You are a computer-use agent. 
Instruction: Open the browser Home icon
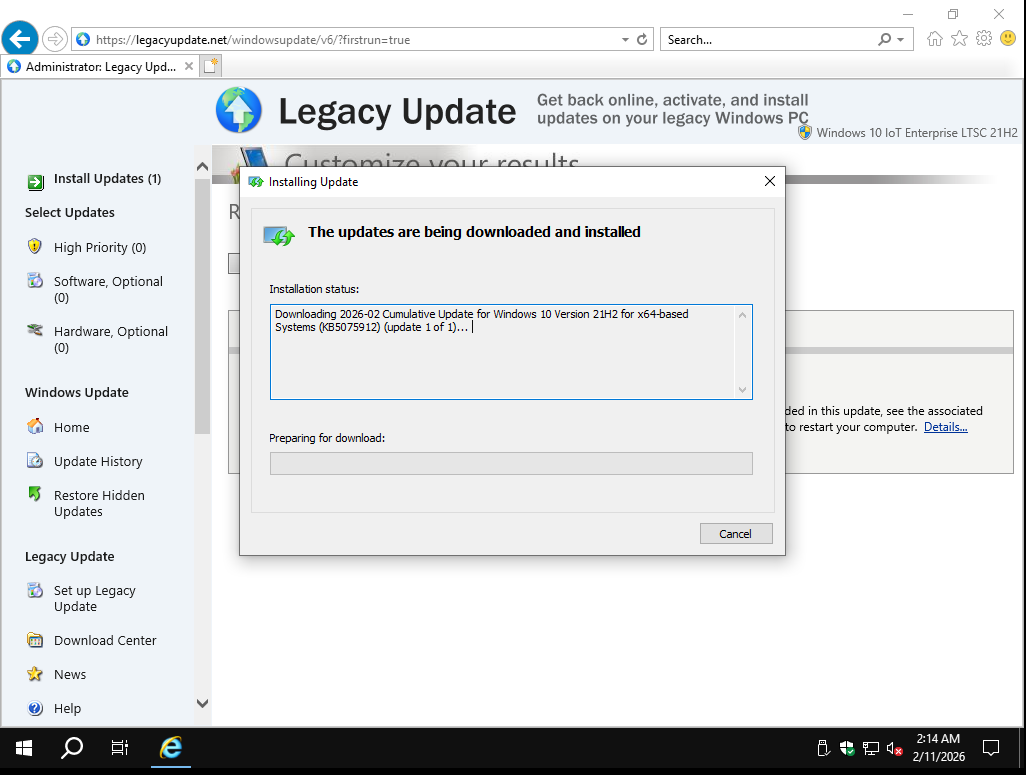[x=934, y=39]
